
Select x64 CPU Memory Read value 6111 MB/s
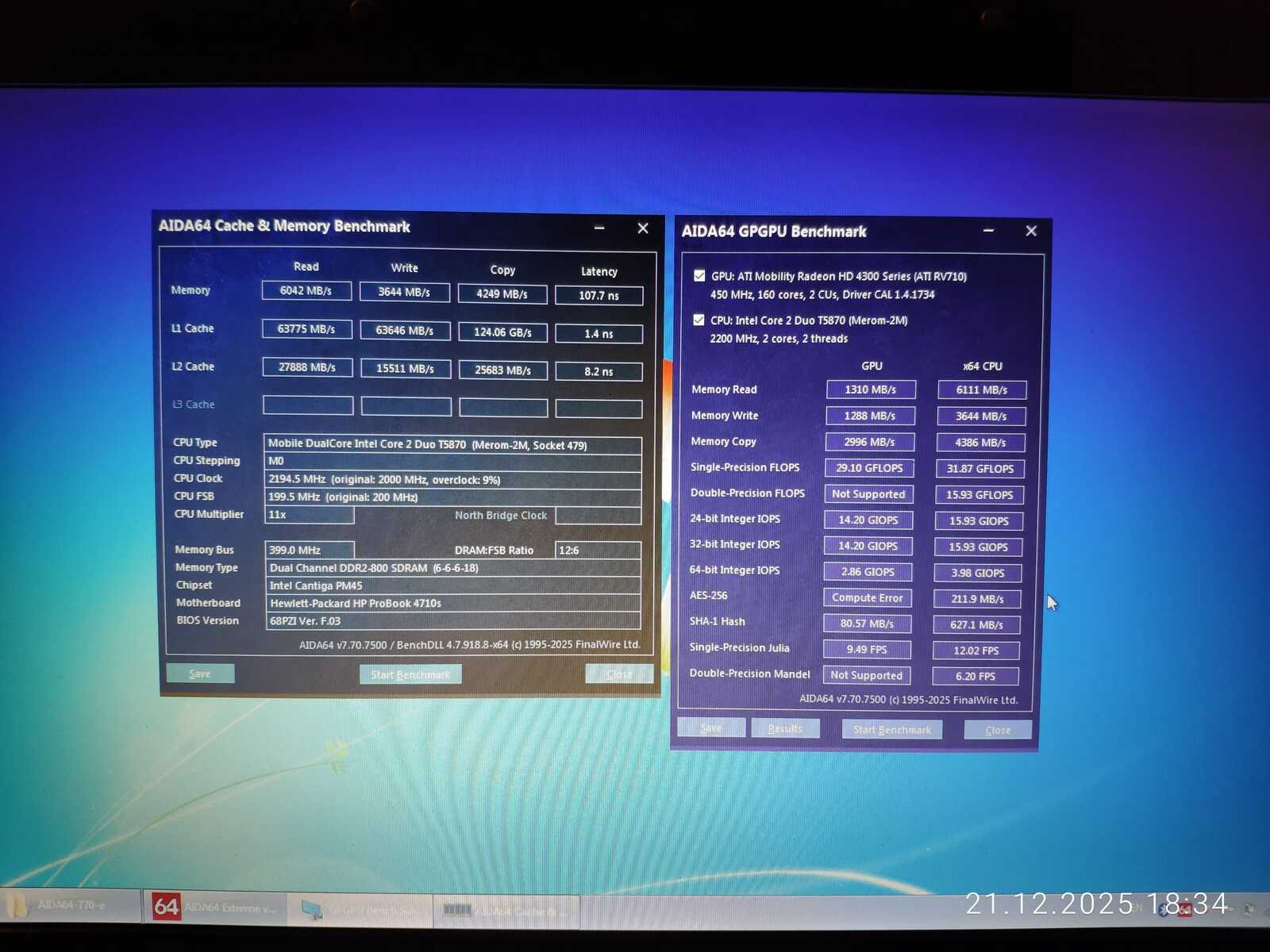pyautogui.click(x=982, y=390)
